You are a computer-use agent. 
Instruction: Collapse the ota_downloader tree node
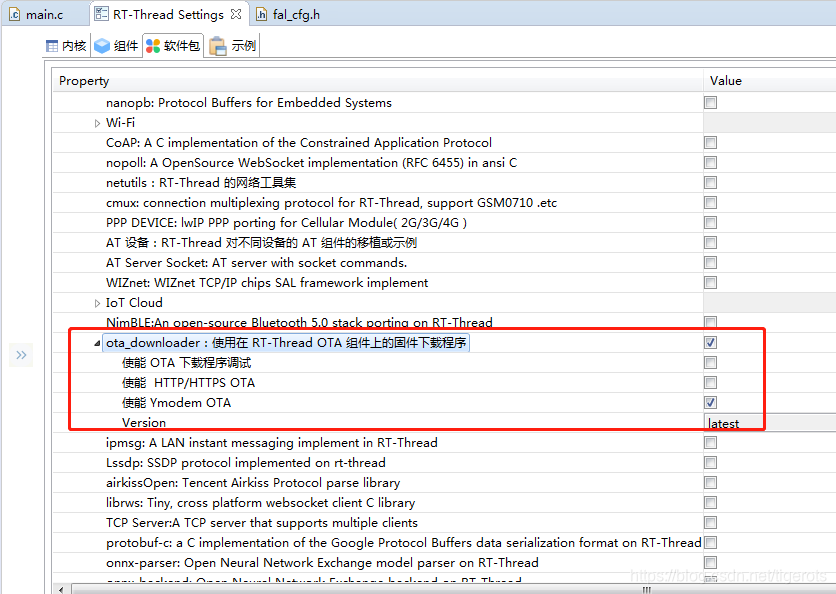point(97,343)
